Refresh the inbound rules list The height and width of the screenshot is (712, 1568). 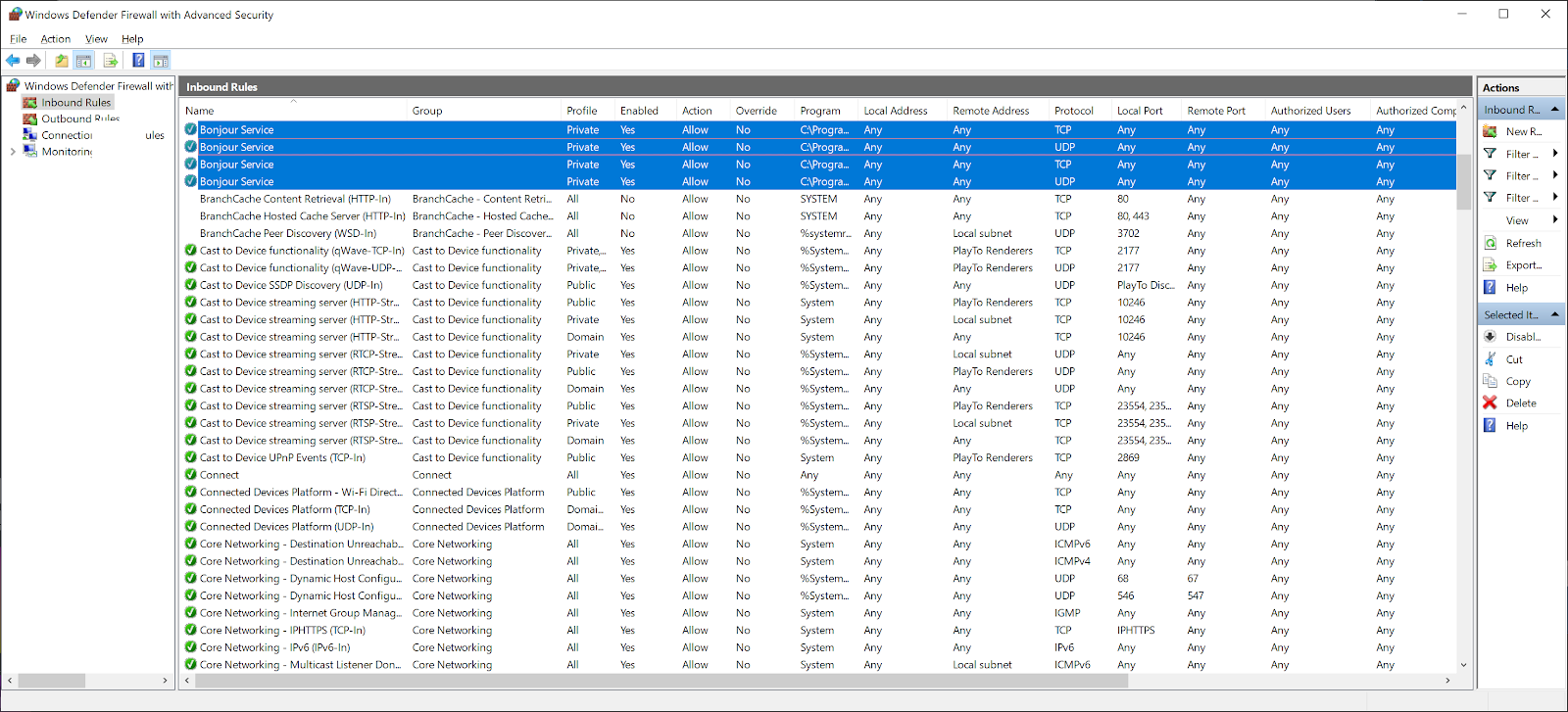1523,243
